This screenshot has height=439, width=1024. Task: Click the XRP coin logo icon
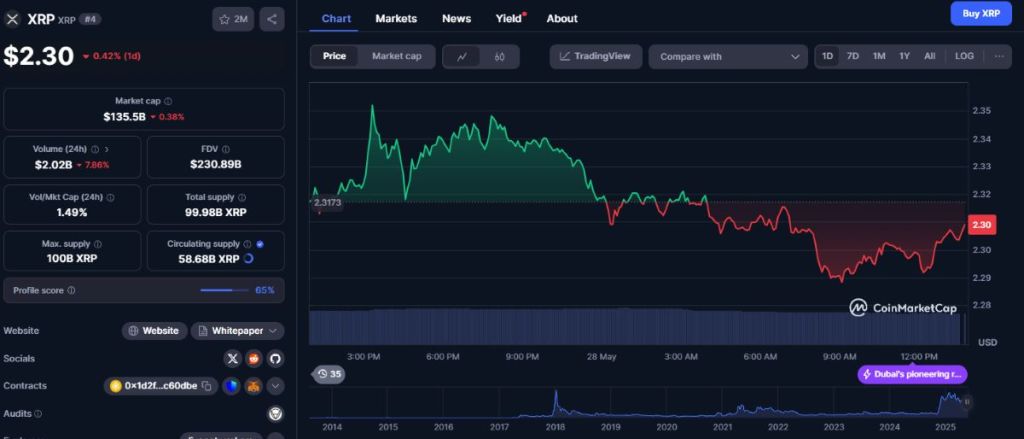(x=12, y=20)
